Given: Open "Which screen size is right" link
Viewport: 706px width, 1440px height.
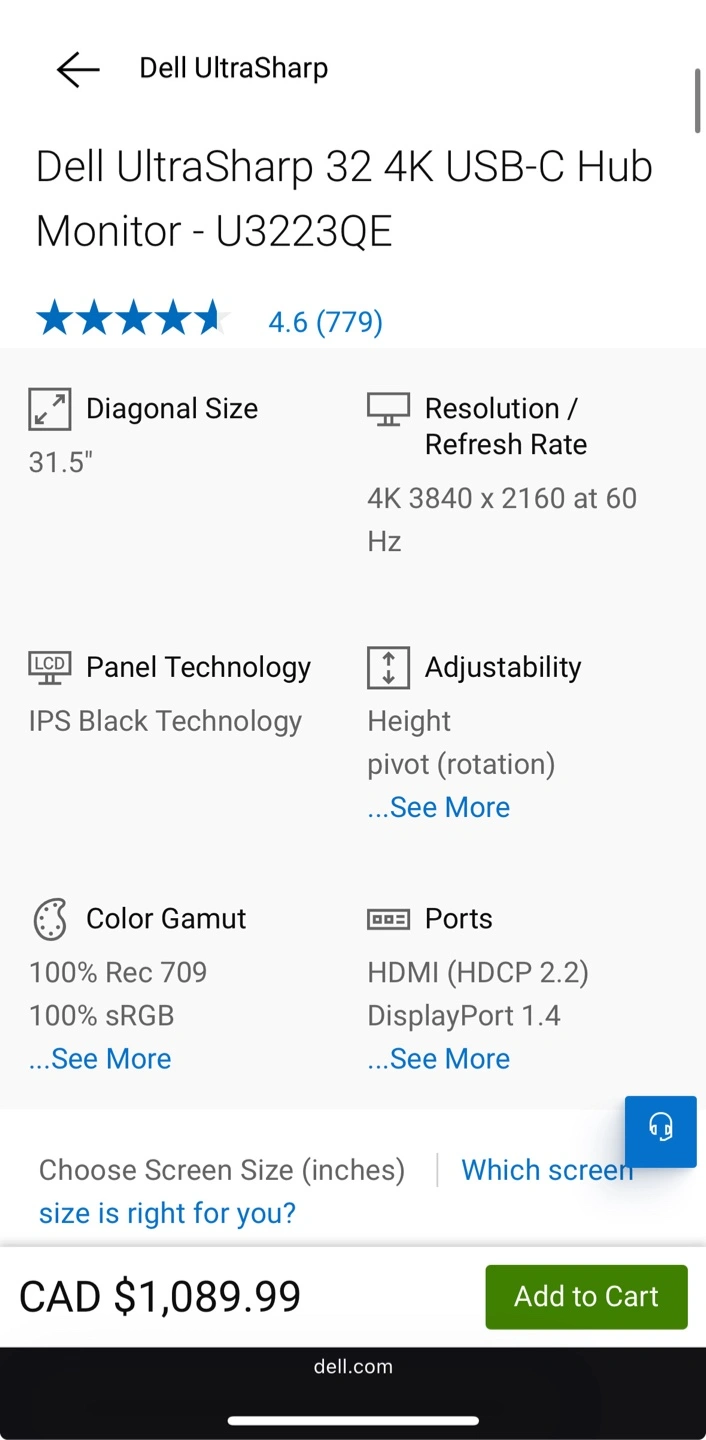Looking at the screenshot, I should click(x=167, y=1213).
